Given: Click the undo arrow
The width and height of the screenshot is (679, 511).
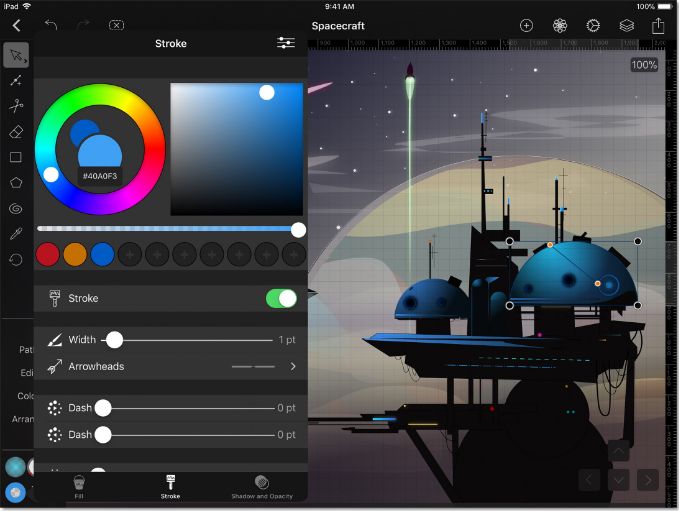Looking at the screenshot, I should (x=51, y=25).
